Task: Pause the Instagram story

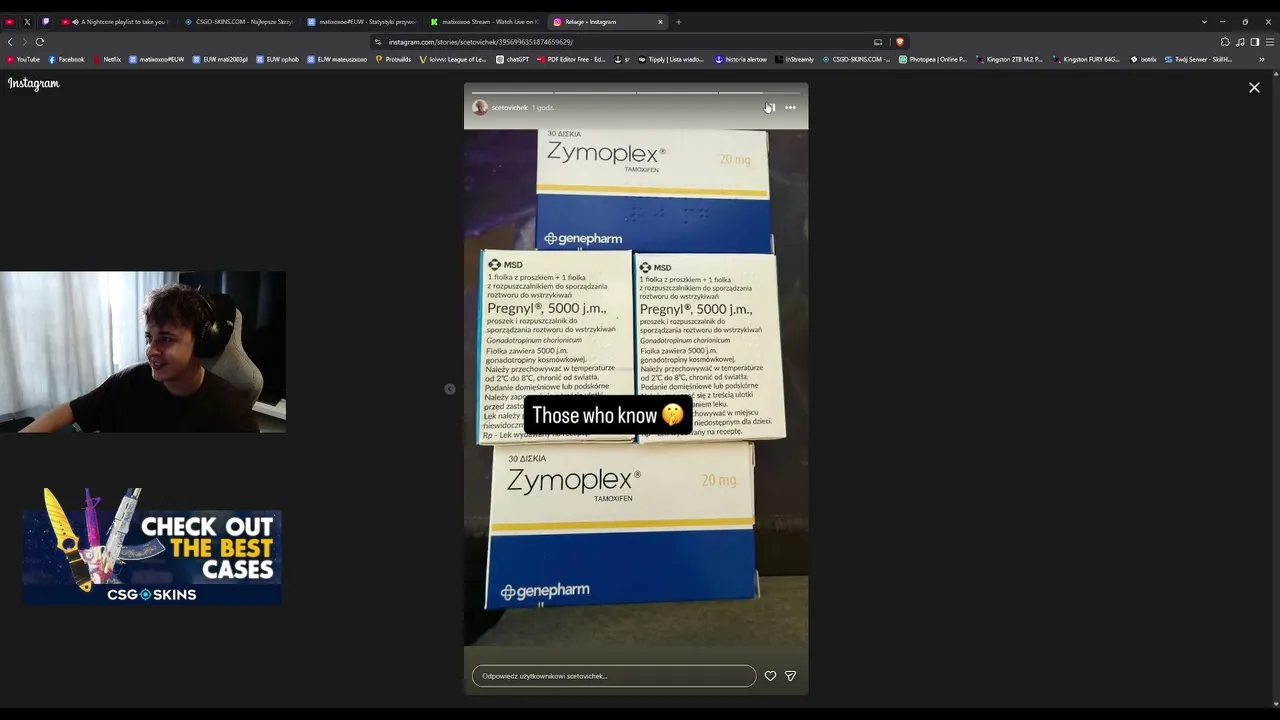Action: pyautogui.click(x=769, y=107)
